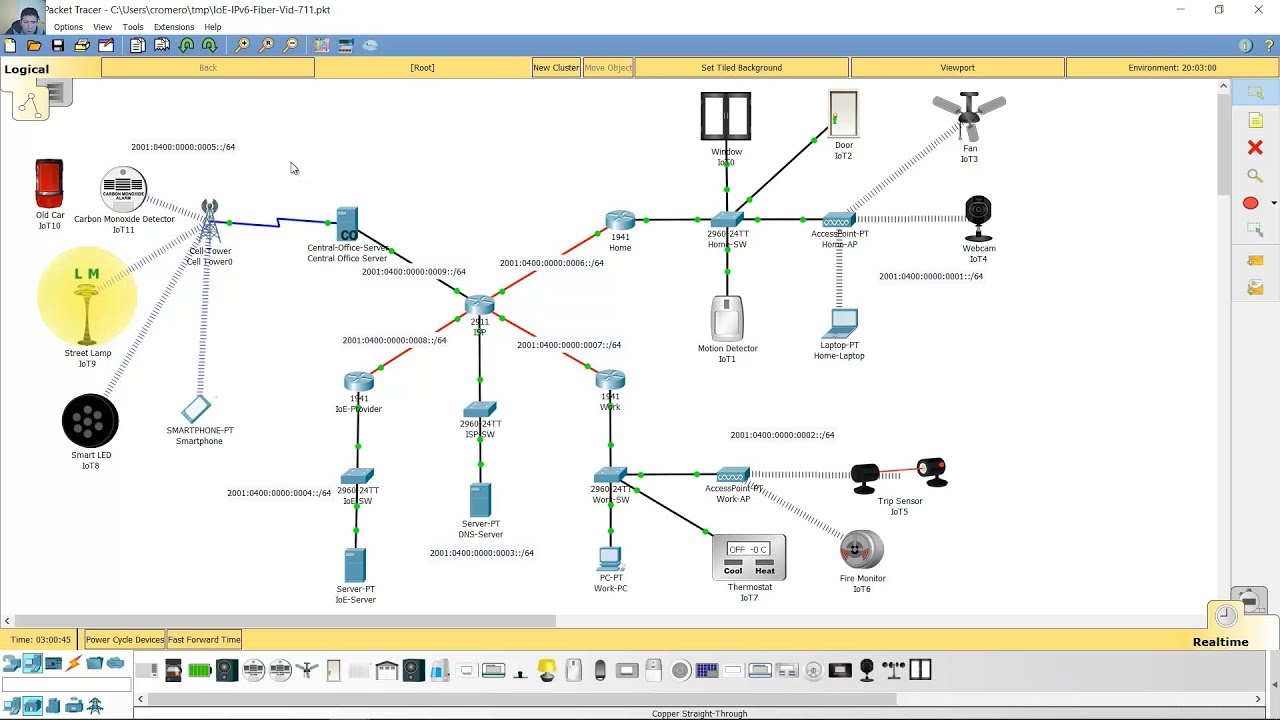1280x720 pixels.
Task: Open the drawing palette icon
Action: point(322,45)
